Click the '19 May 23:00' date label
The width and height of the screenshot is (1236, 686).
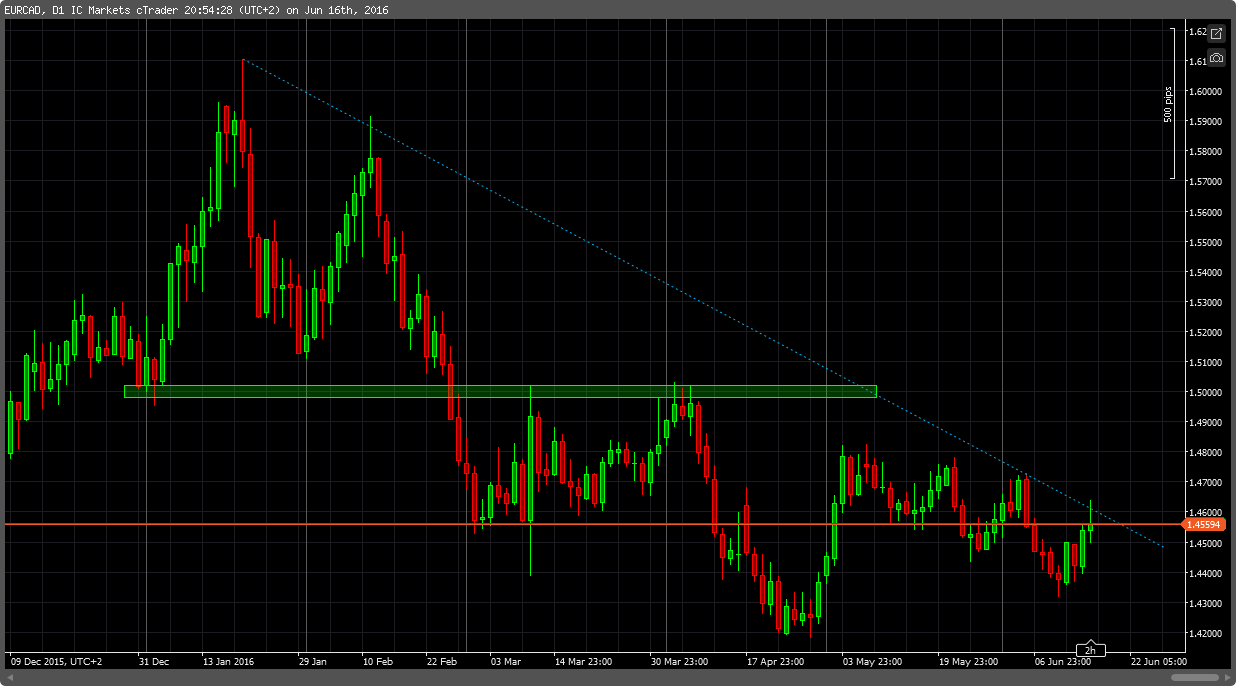pos(968,661)
